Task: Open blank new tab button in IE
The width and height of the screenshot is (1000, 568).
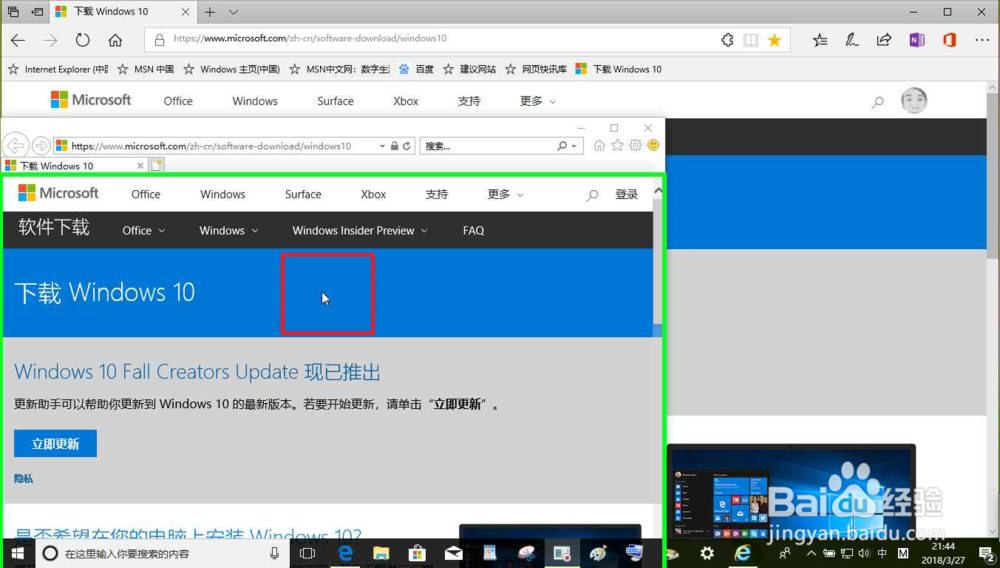Action: pyautogui.click(x=157, y=166)
